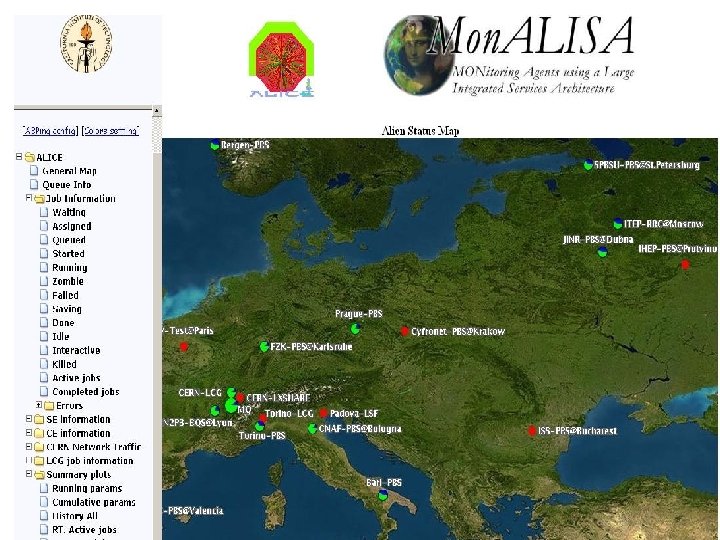720x540 pixels.
Task: Open the Interactive jobs page
Action: click(x=76, y=350)
